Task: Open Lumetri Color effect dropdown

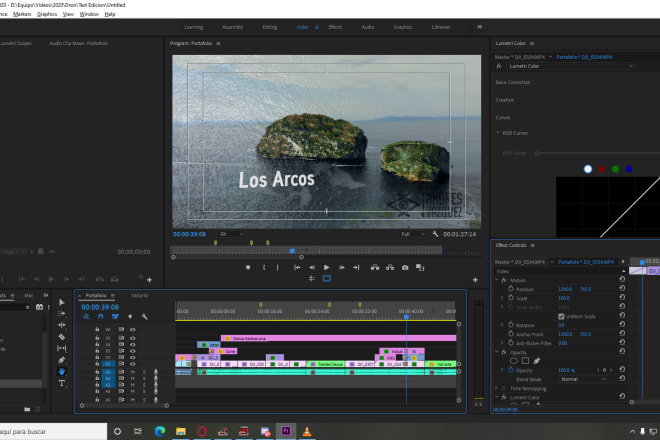Action: coord(570,66)
